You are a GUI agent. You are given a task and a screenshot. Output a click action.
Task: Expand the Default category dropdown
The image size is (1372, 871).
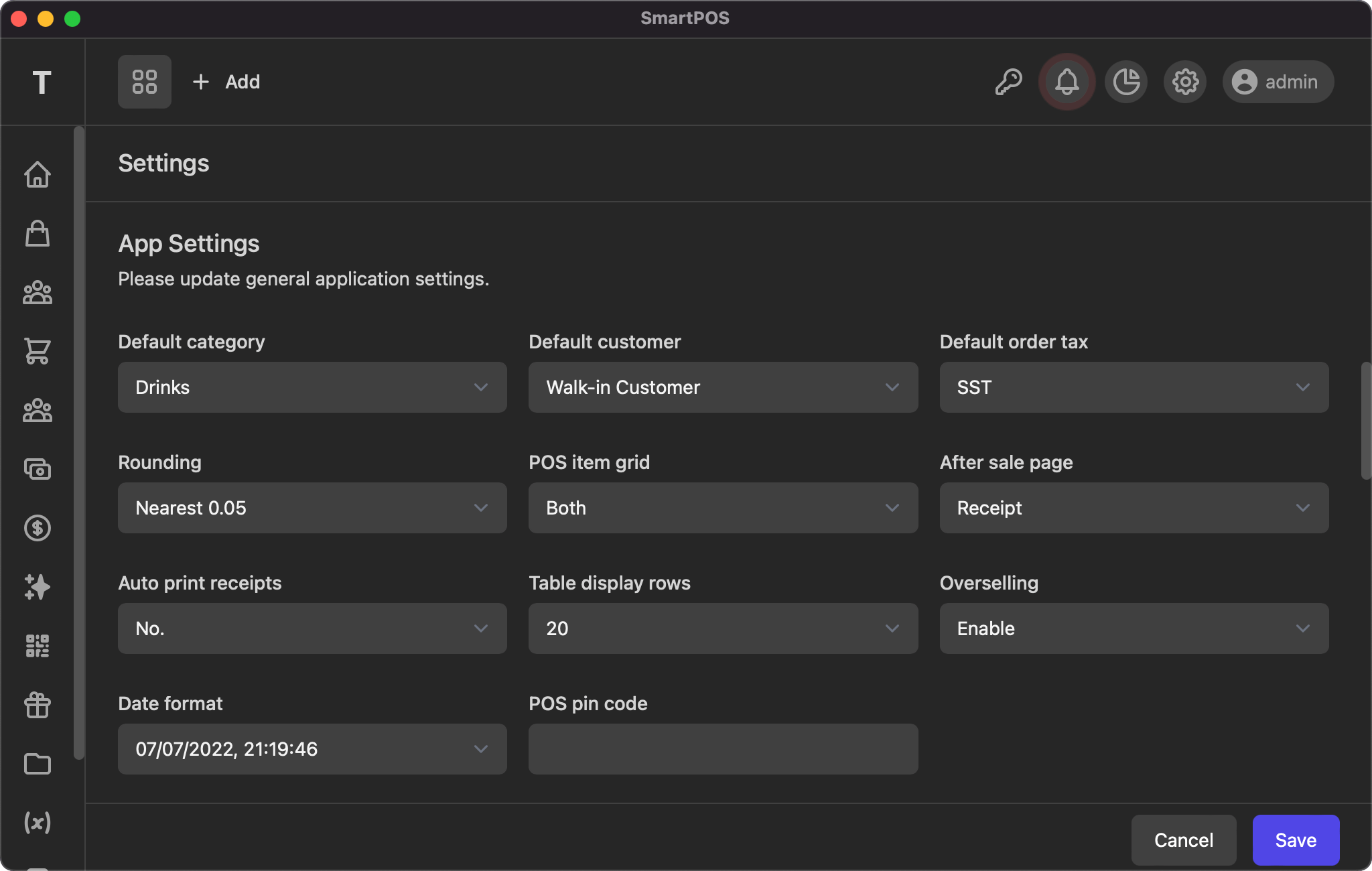click(312, 387)
